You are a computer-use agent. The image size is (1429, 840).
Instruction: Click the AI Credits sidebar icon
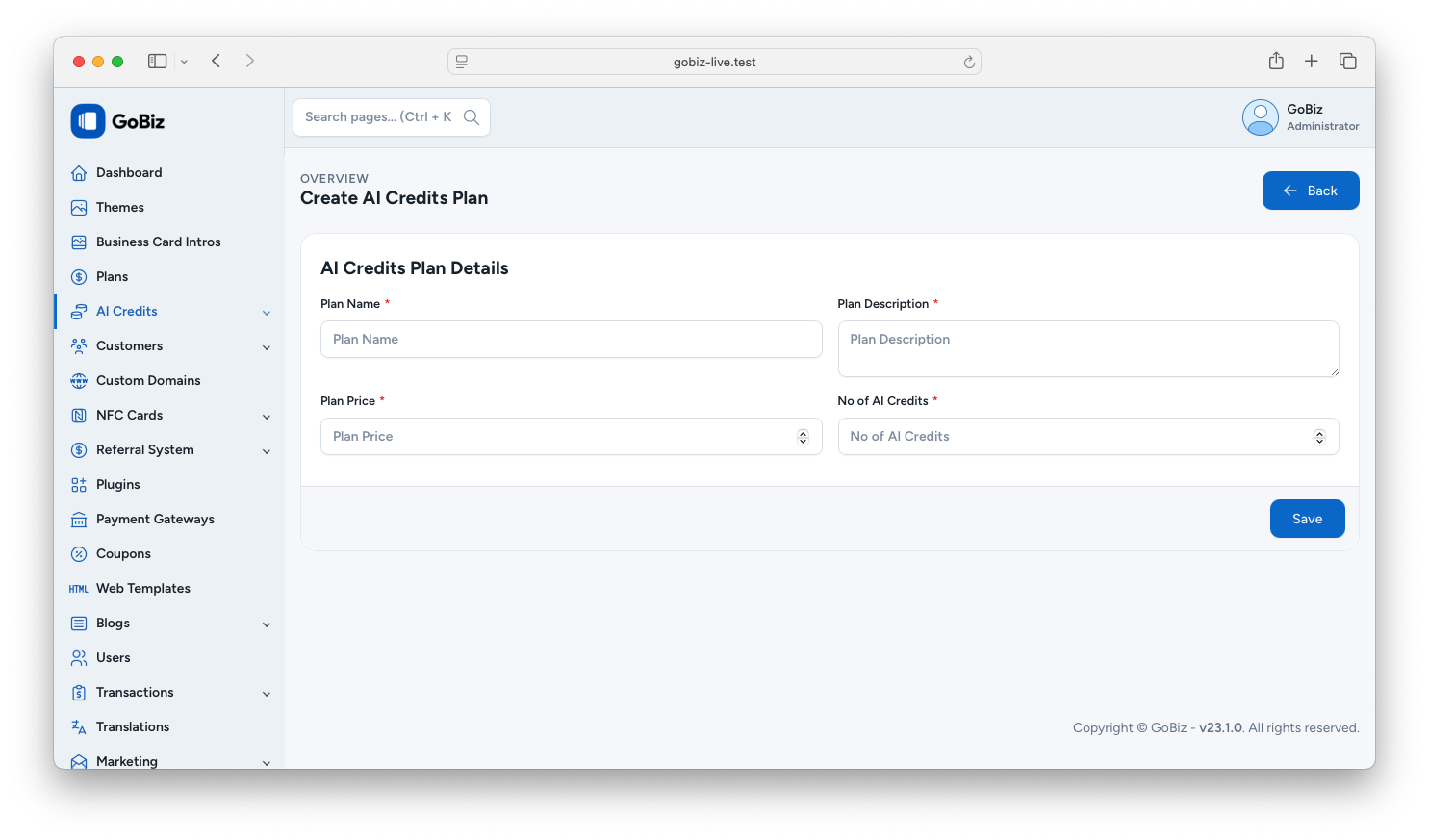79,312
